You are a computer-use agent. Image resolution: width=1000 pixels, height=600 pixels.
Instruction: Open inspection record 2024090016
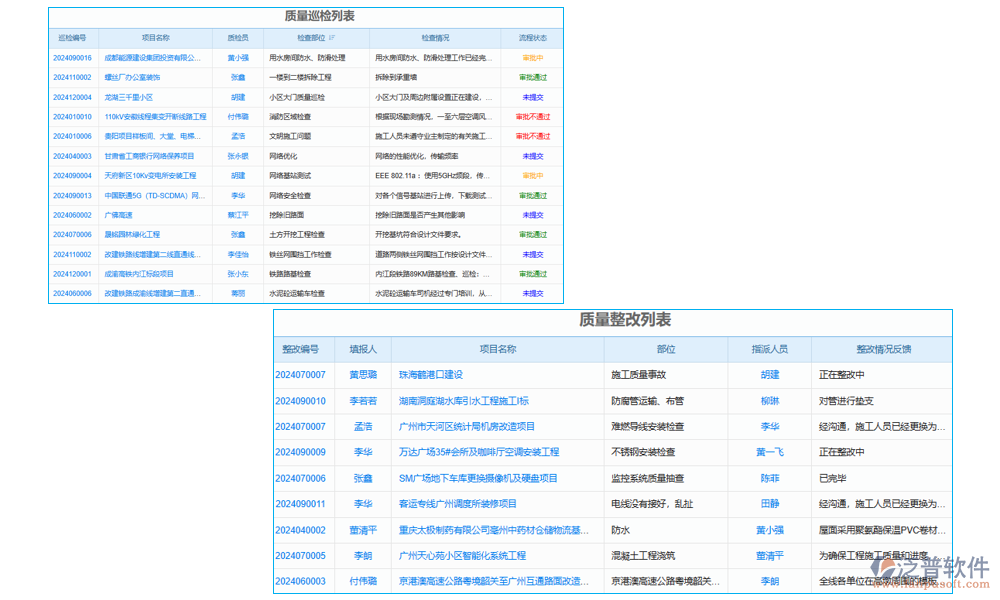75,57
